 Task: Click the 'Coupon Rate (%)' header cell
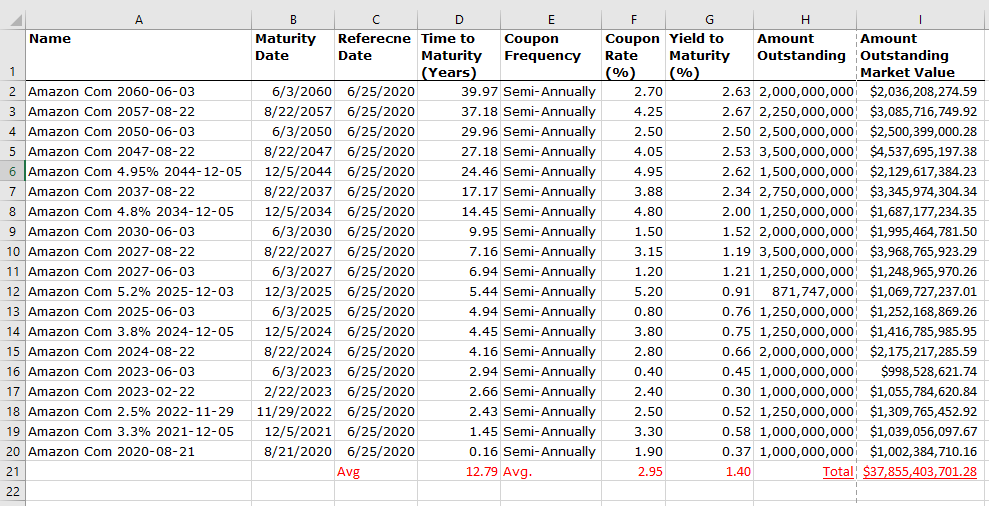[x=634, y=55]
